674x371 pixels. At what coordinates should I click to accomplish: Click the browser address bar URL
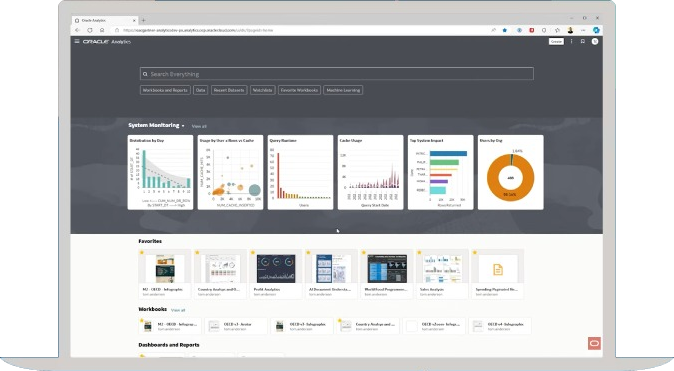(198, 30)
